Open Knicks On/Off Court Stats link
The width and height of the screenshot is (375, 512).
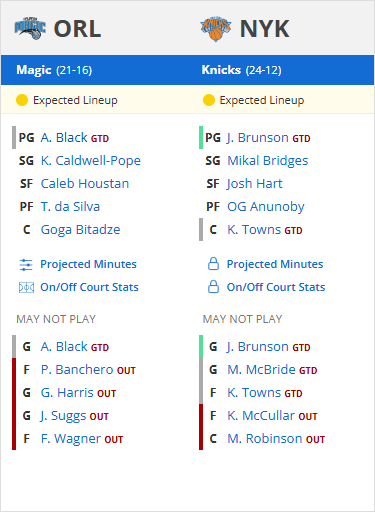(276, 287)
